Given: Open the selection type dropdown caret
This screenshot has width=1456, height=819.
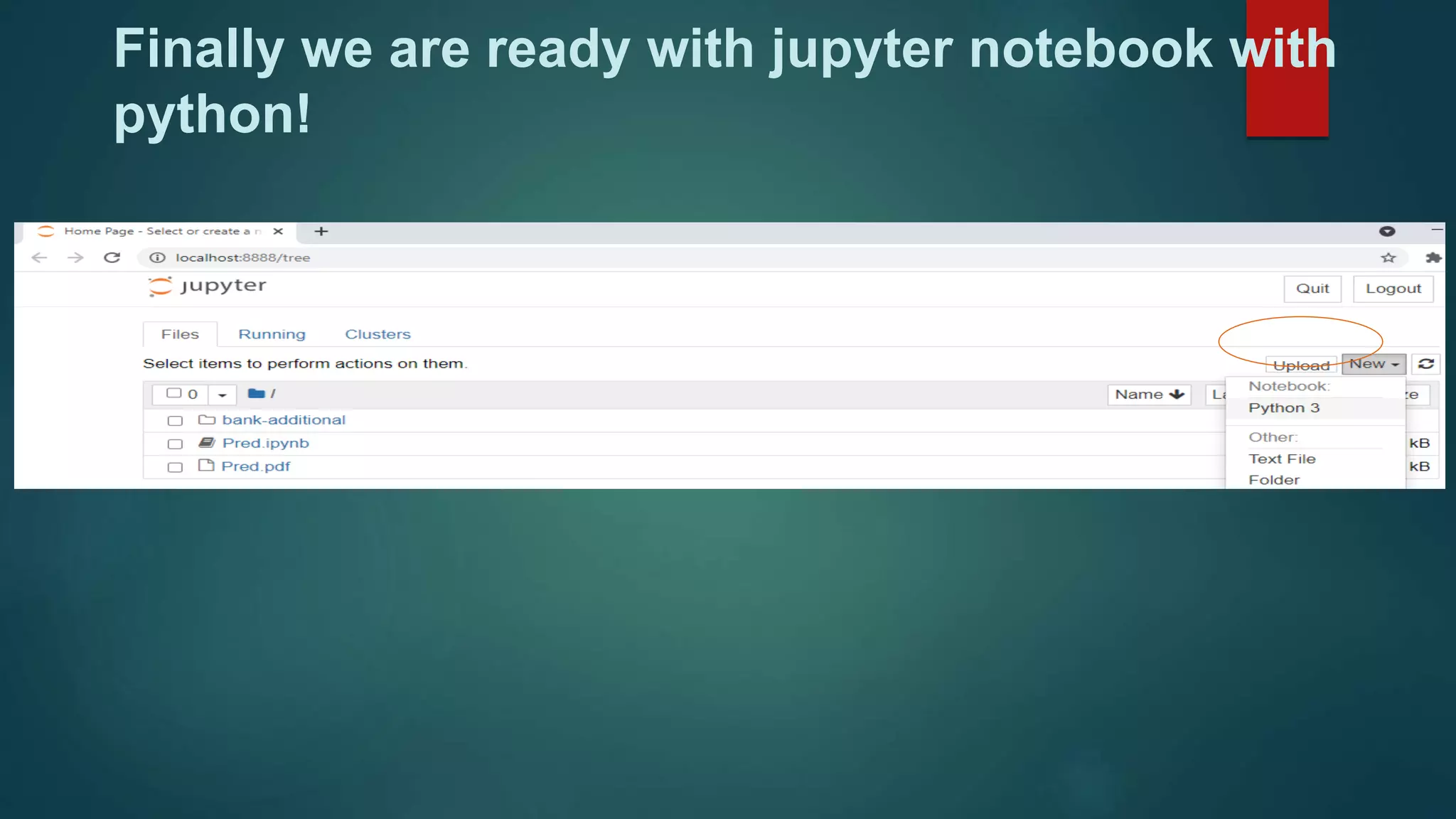Looking at the screenshot, I should click(222, 395).
